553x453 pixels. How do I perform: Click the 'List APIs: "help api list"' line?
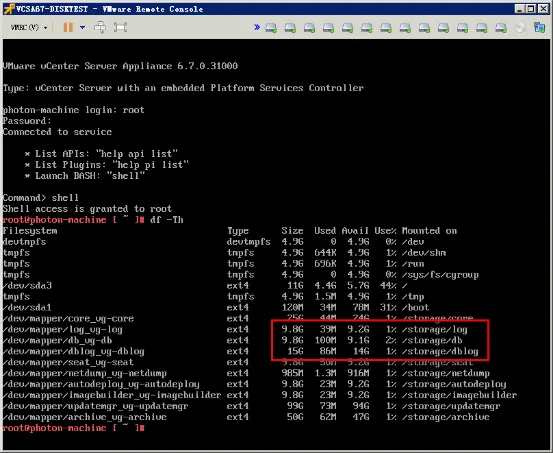(x=101, y=154)
